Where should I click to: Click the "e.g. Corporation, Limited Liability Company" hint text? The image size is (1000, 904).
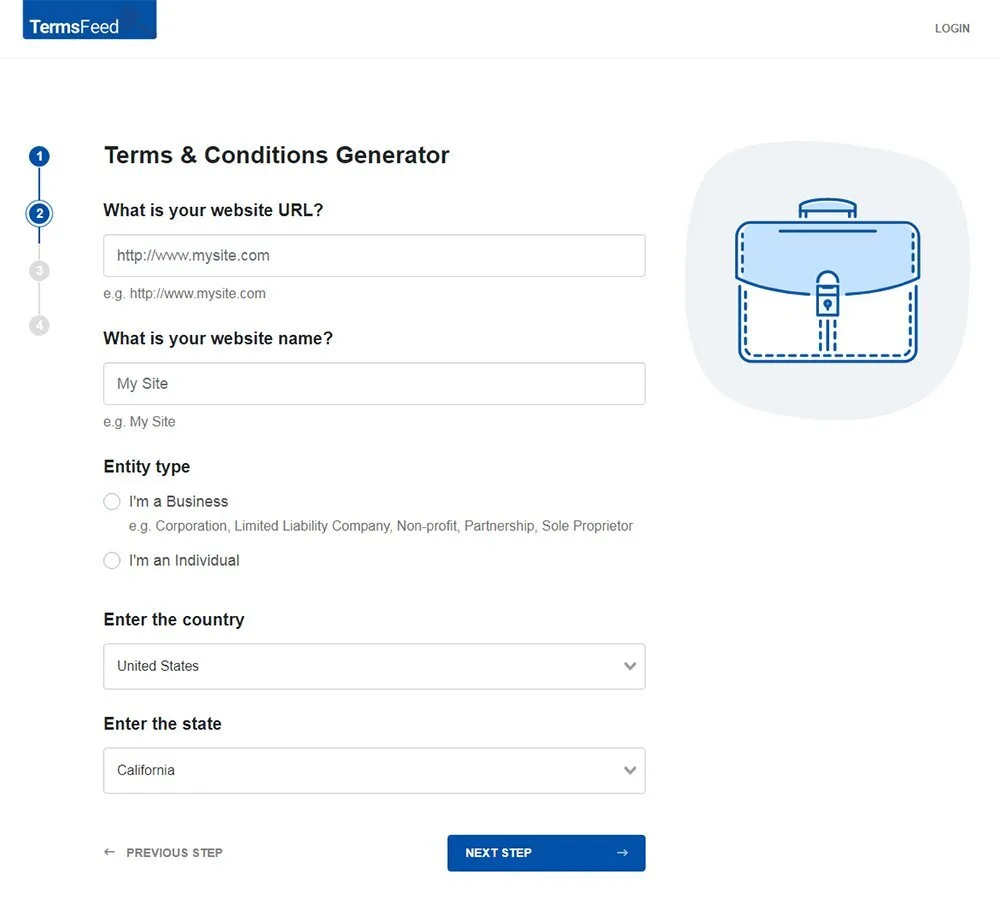tap(381, 526)
